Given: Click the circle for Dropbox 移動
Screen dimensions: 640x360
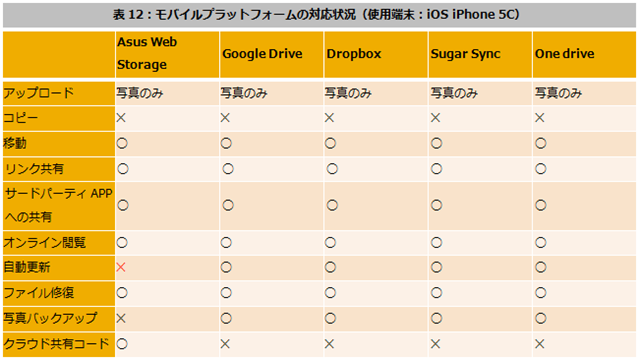Looking at the screenshot, I should tap(330, 143).
